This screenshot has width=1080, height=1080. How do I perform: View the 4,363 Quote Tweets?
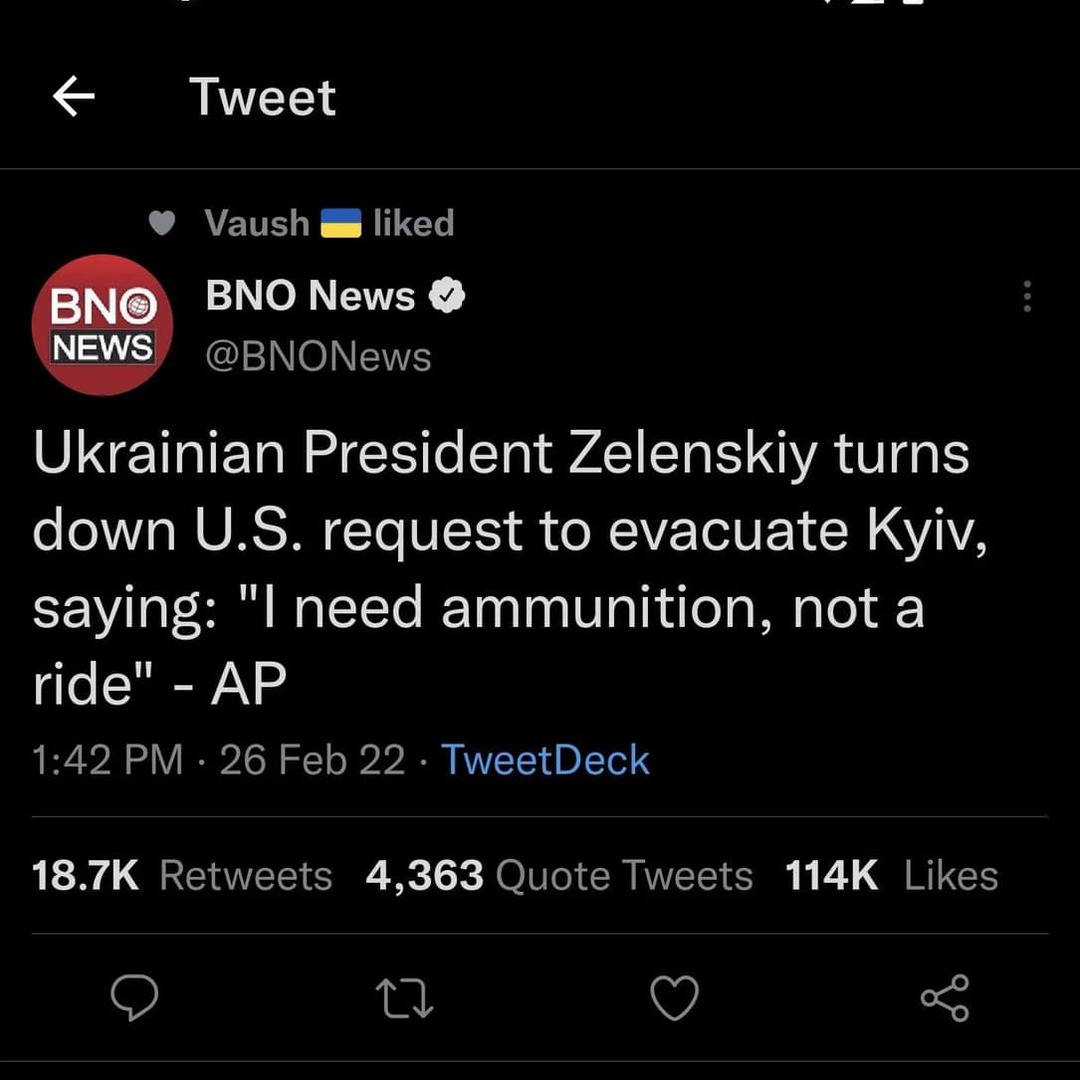pos(559,876)
